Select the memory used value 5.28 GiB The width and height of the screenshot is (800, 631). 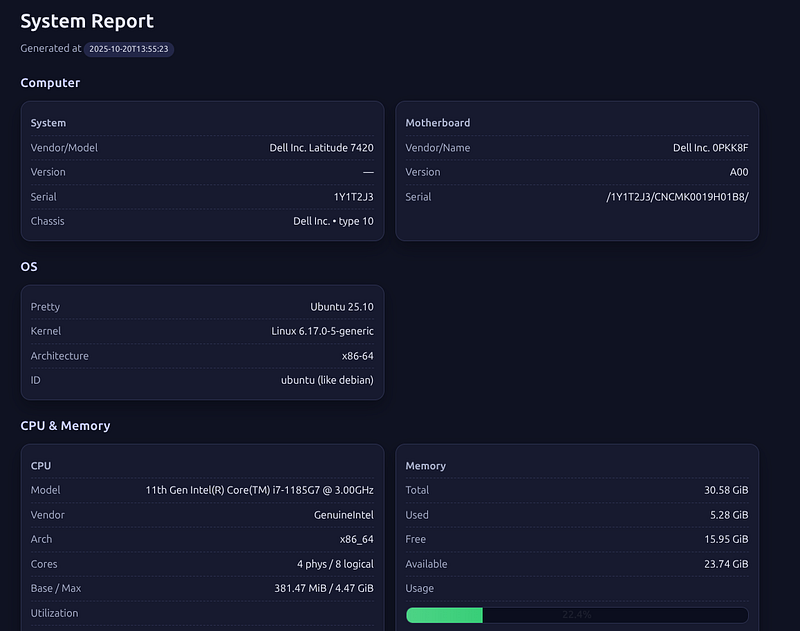click(x=729, y=515)
